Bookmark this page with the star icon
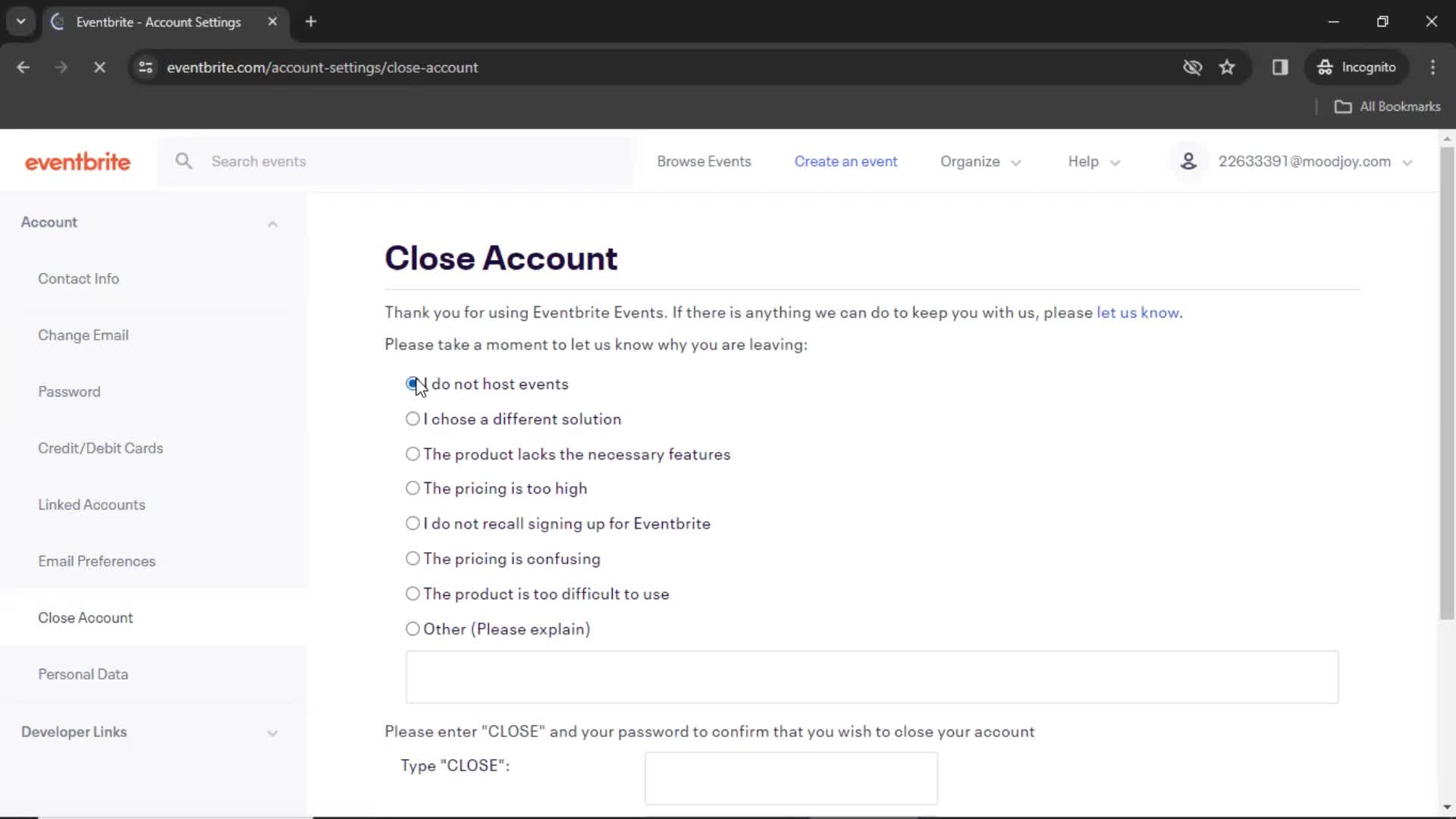This screenshot has width=1456, height=819. [x=1227, y=67]
